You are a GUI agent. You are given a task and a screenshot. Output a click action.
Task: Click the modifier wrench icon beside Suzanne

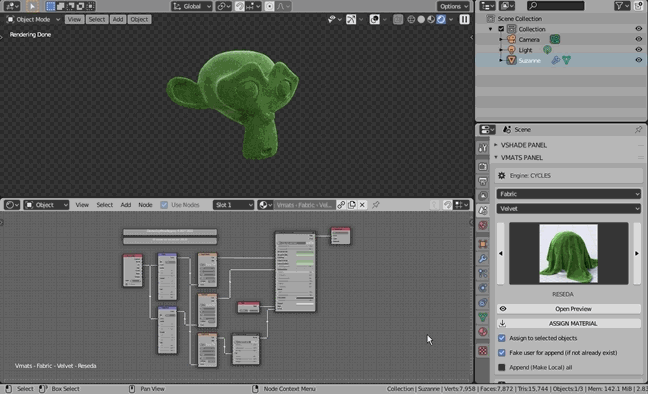555,60
